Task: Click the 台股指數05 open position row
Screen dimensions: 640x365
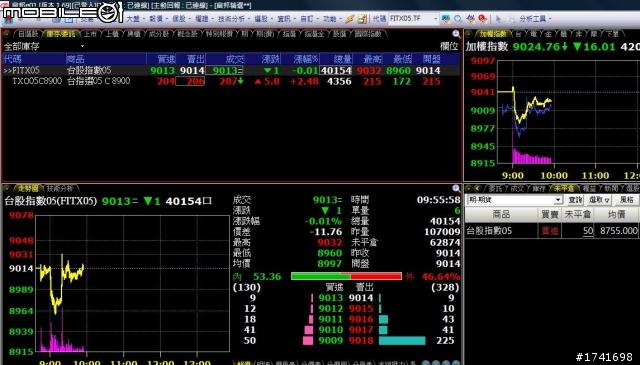Action: coord(552,231)
